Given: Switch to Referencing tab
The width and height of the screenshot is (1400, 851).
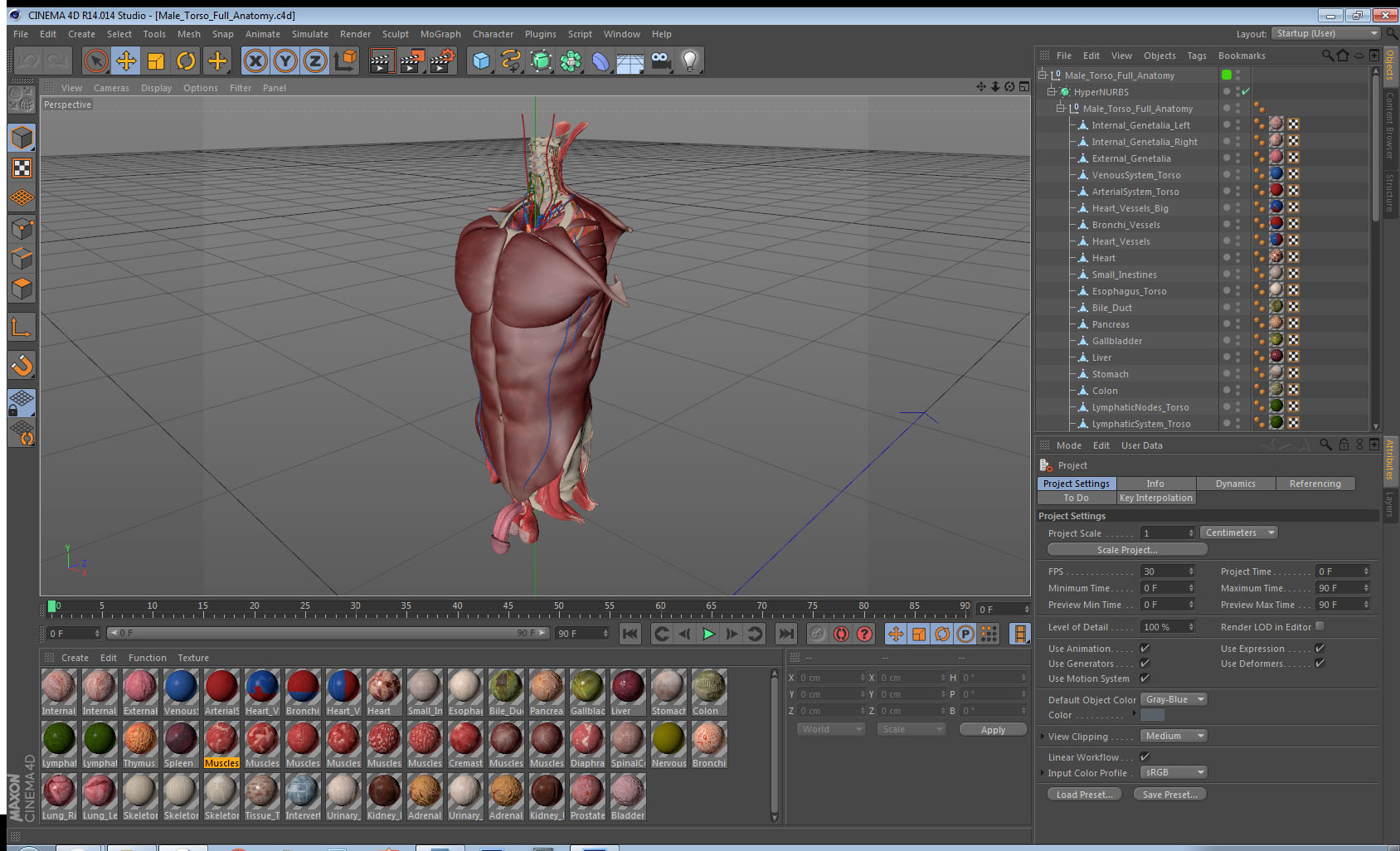Looking at the screenshot, I should coord(1315,484).
